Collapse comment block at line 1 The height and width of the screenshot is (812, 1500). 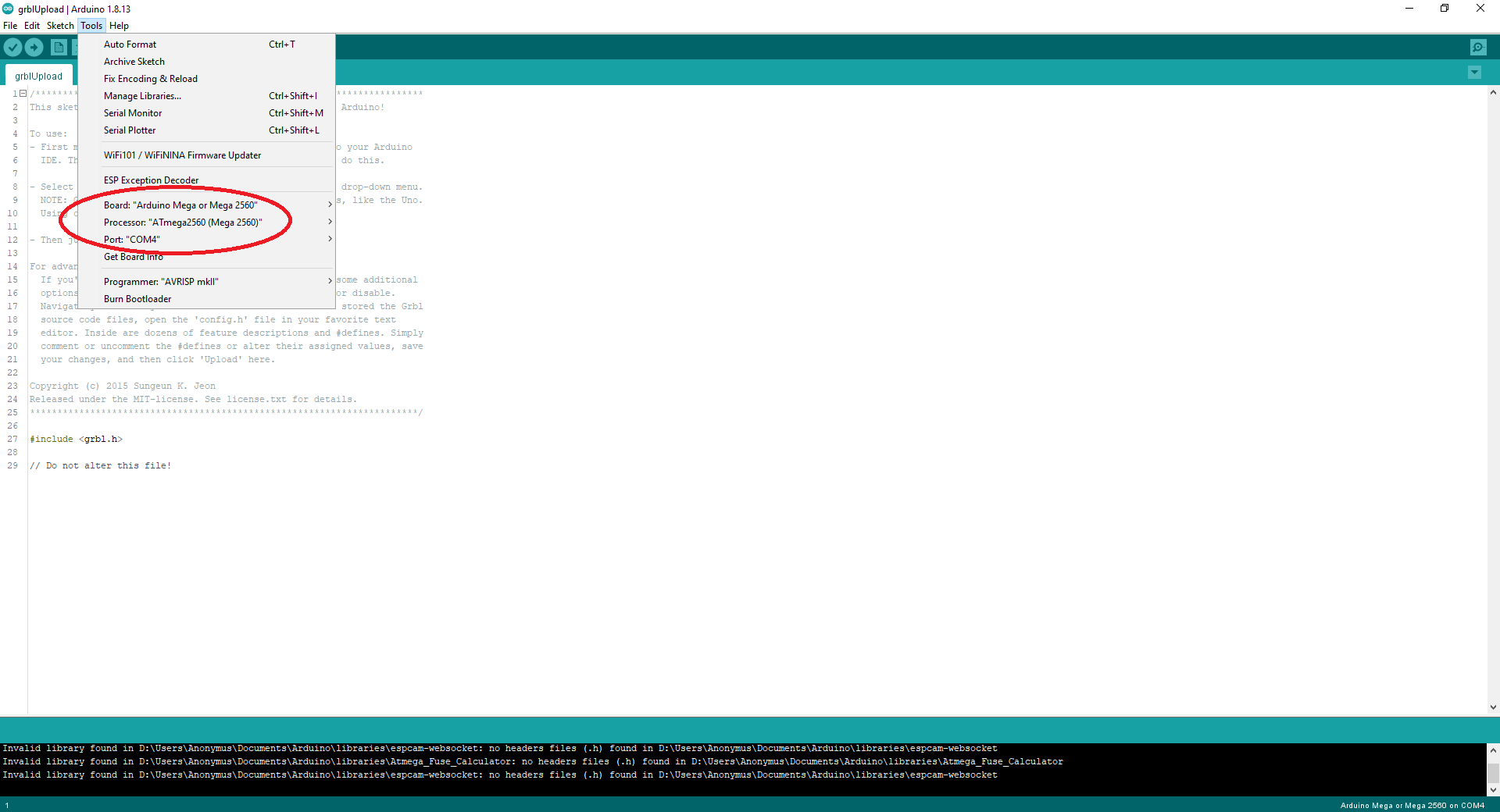click(23, 94)
